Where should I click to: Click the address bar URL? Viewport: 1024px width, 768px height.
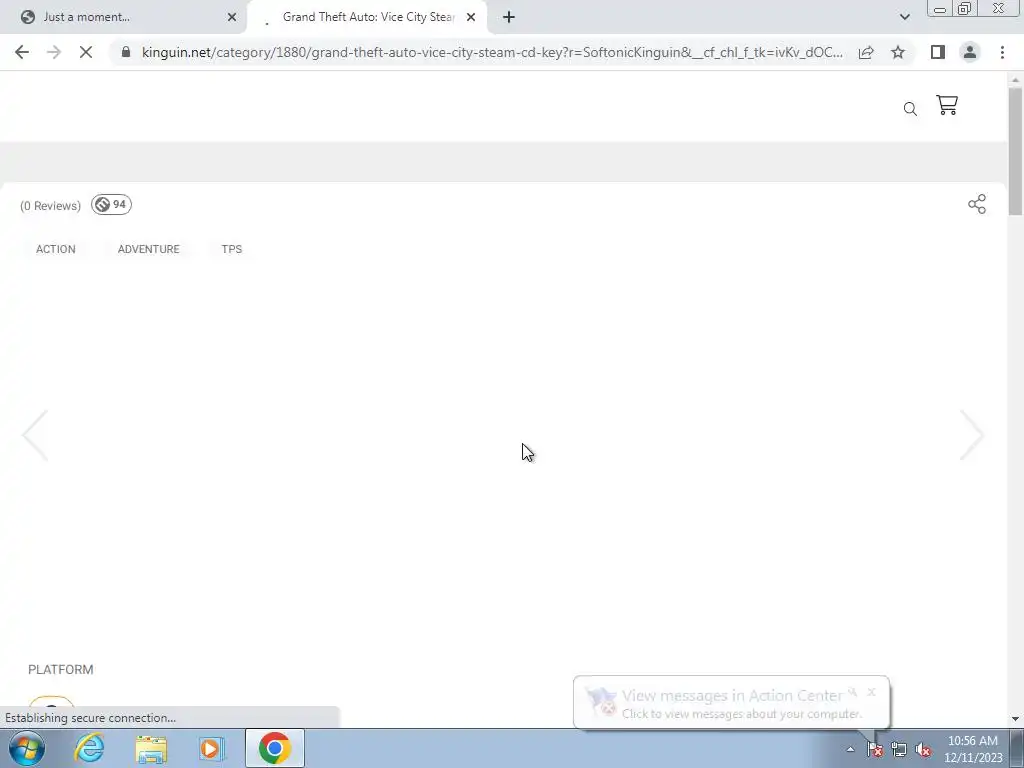tap(492, 52)
